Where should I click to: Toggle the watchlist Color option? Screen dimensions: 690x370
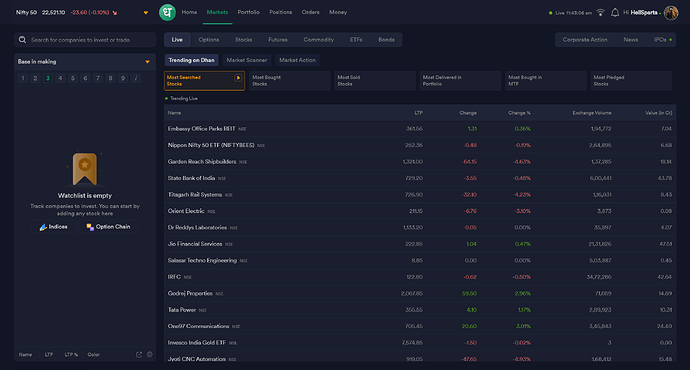(x=94, y=355)
